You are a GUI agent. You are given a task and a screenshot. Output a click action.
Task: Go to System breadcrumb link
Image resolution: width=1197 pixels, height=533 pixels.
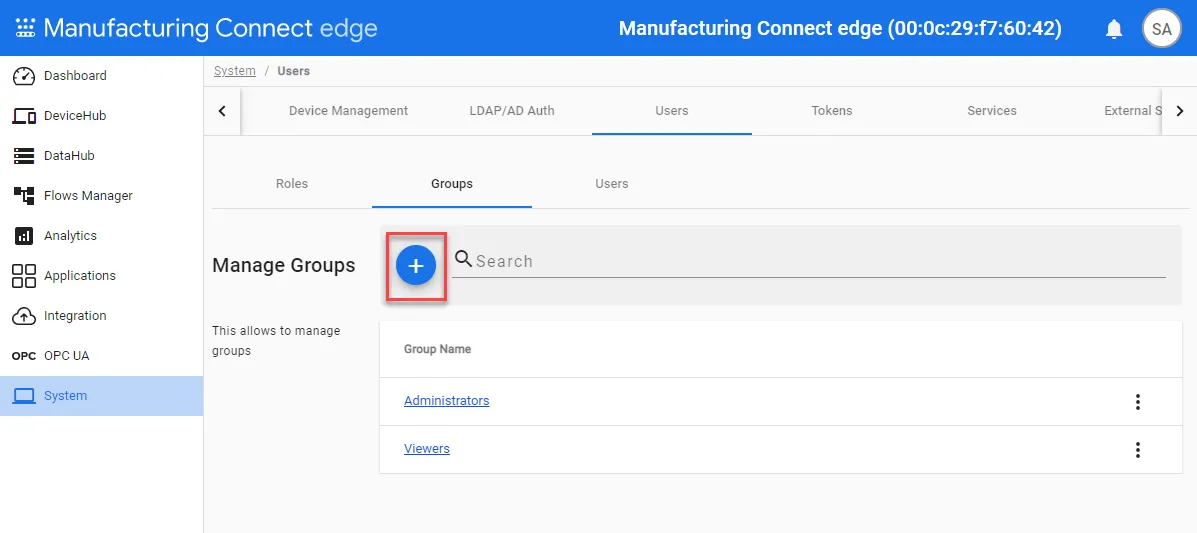click(x=234, y=71)
